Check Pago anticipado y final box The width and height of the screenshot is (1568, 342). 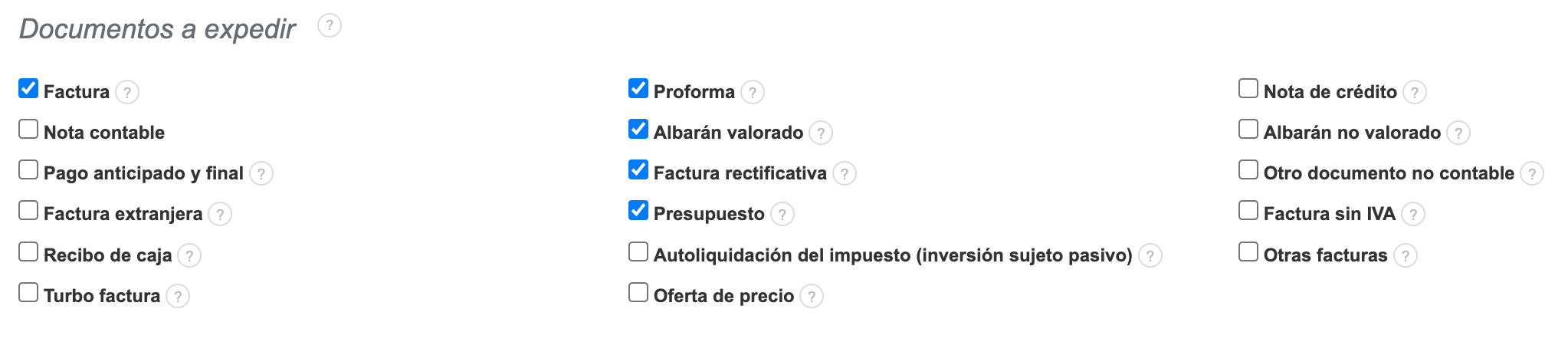[x=28, y=170]
